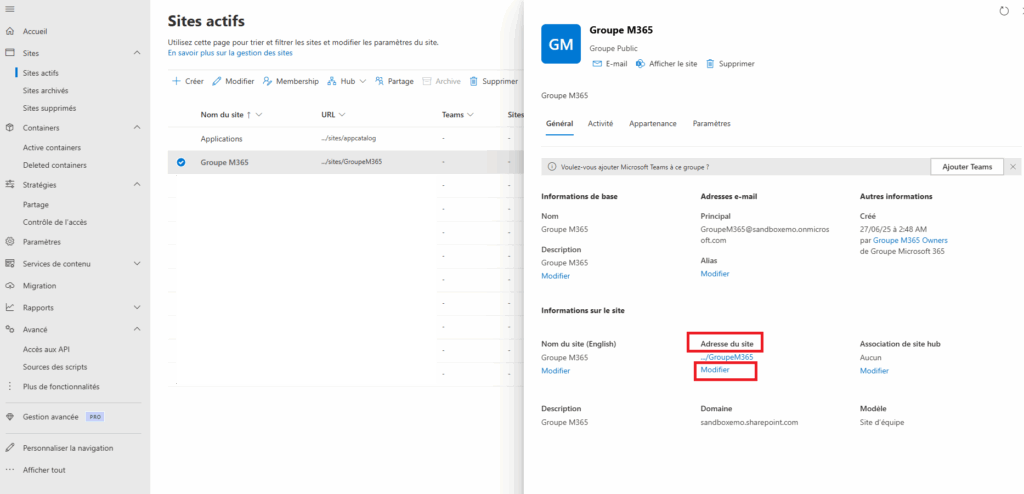The height and width of the screenshot is (494, 1024).
Task: Click the Modifier pencil toolbar icon
Action: tap(217, 82)
